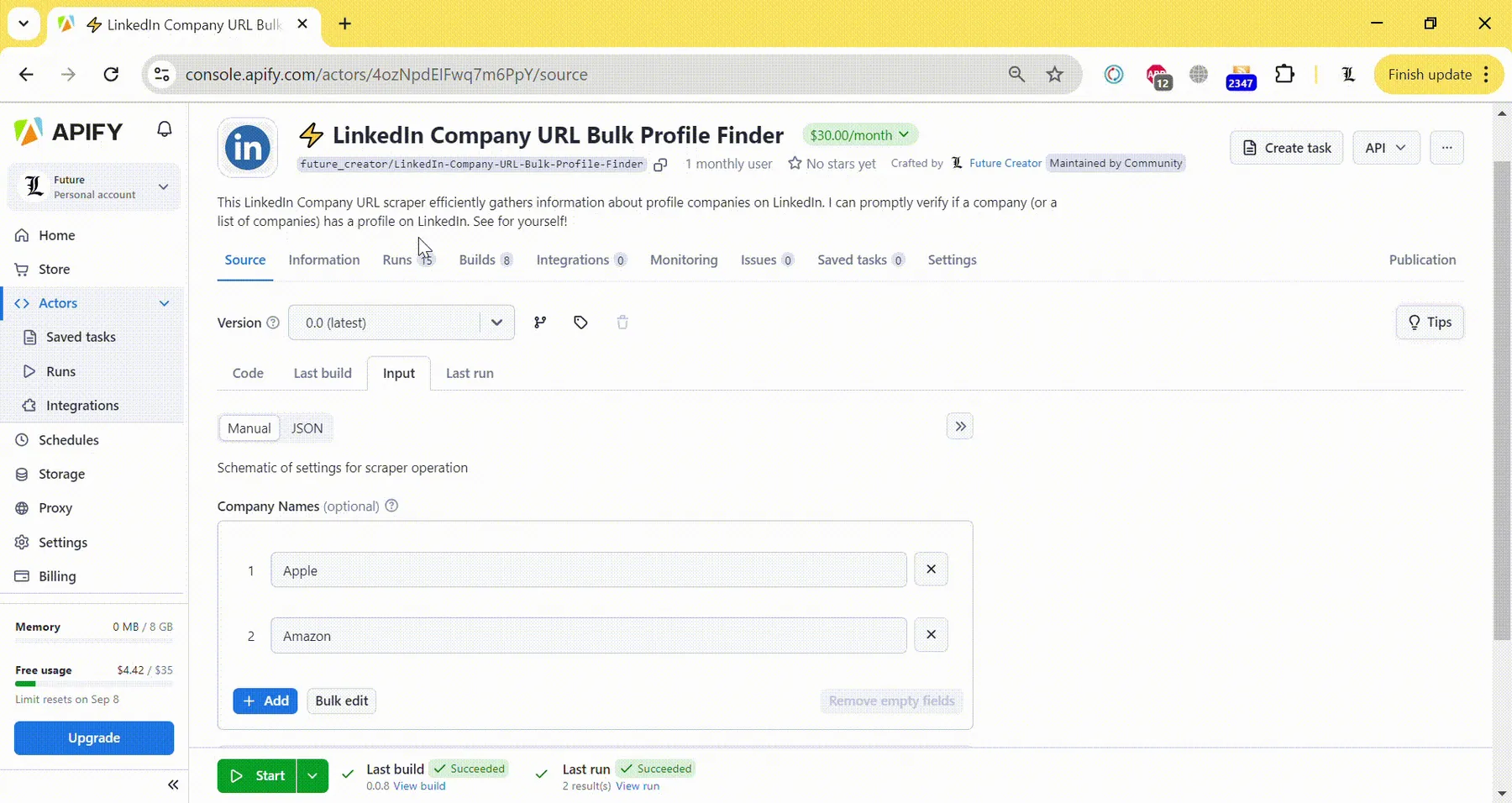Viewport: 1512px width, 803px height.
Task: Open the Version 0.0 (latest) selector
Action: (x=402, y=323)
